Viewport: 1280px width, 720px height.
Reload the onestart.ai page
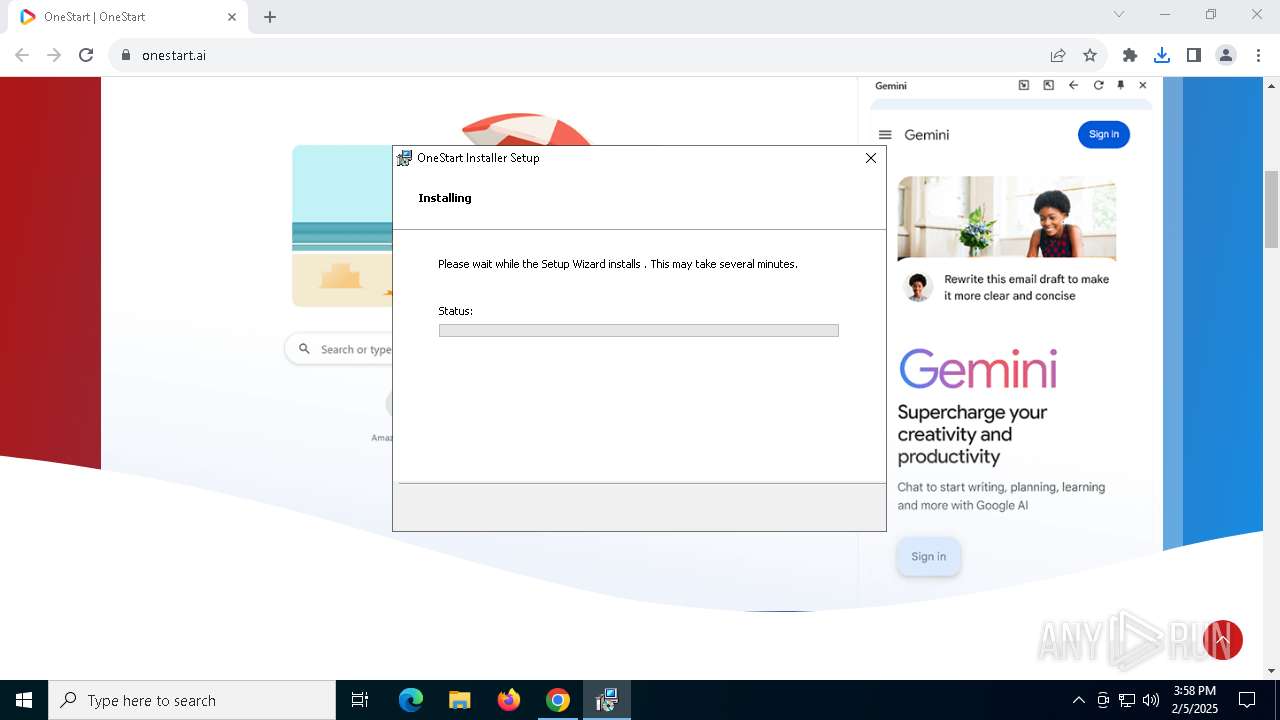tap(86, 55)
